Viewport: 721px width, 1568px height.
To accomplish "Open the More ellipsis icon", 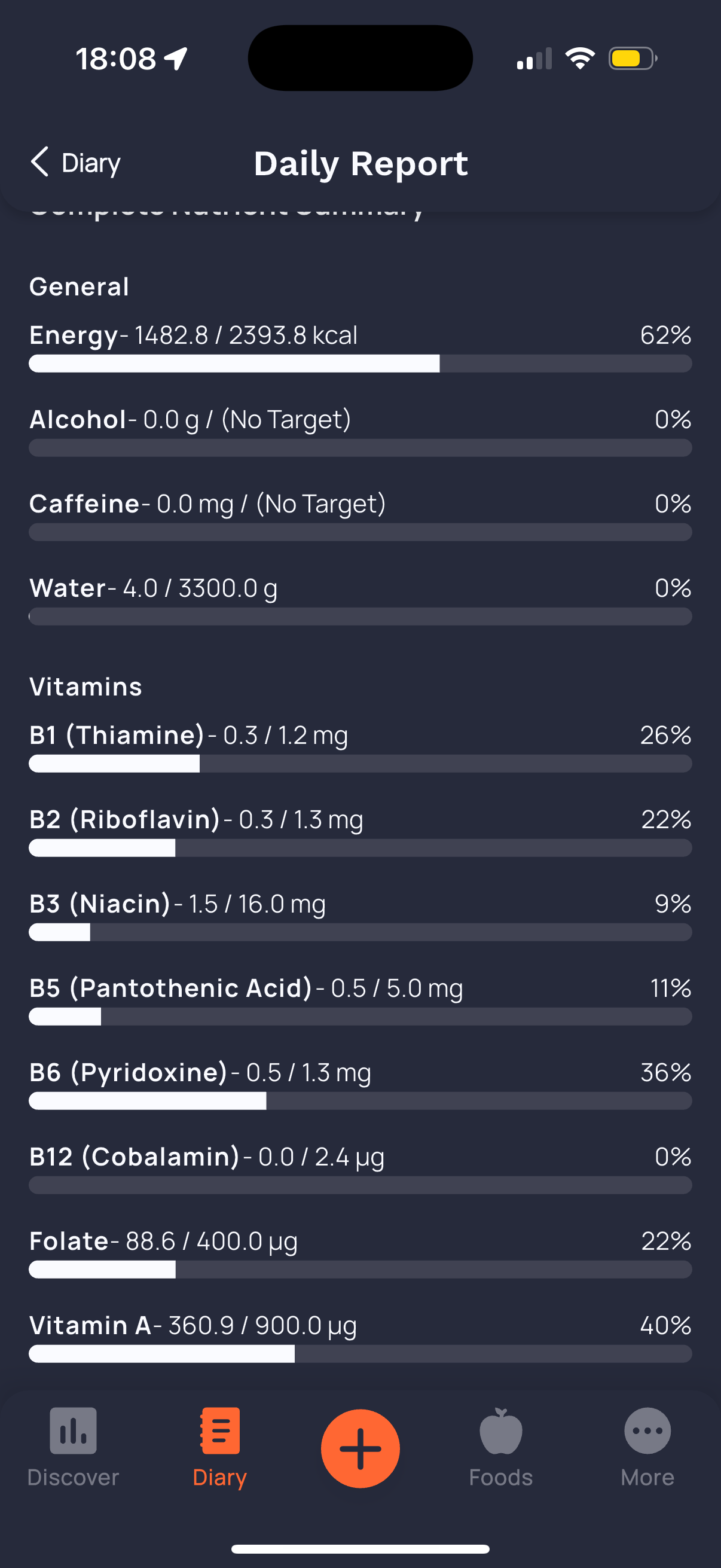I will pyautogui.click(x=647, y=1430).
